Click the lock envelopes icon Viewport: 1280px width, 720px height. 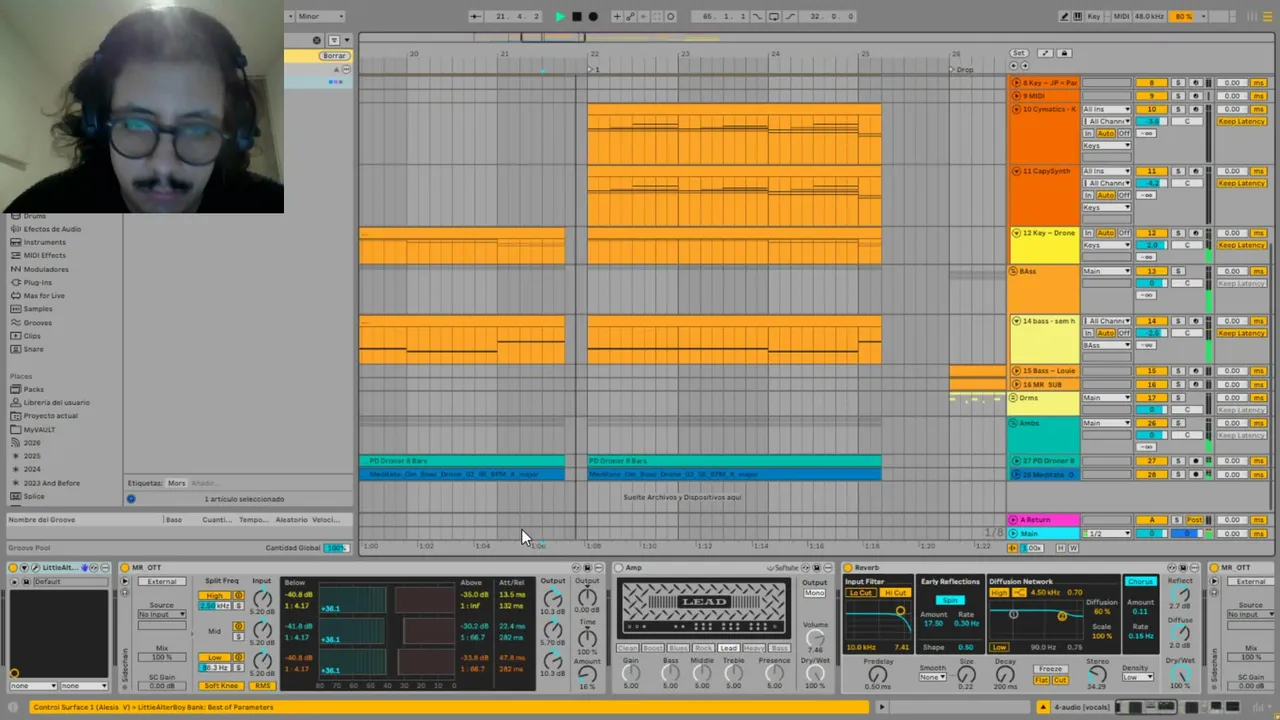pyautogui.click(x=1064, y=53)
